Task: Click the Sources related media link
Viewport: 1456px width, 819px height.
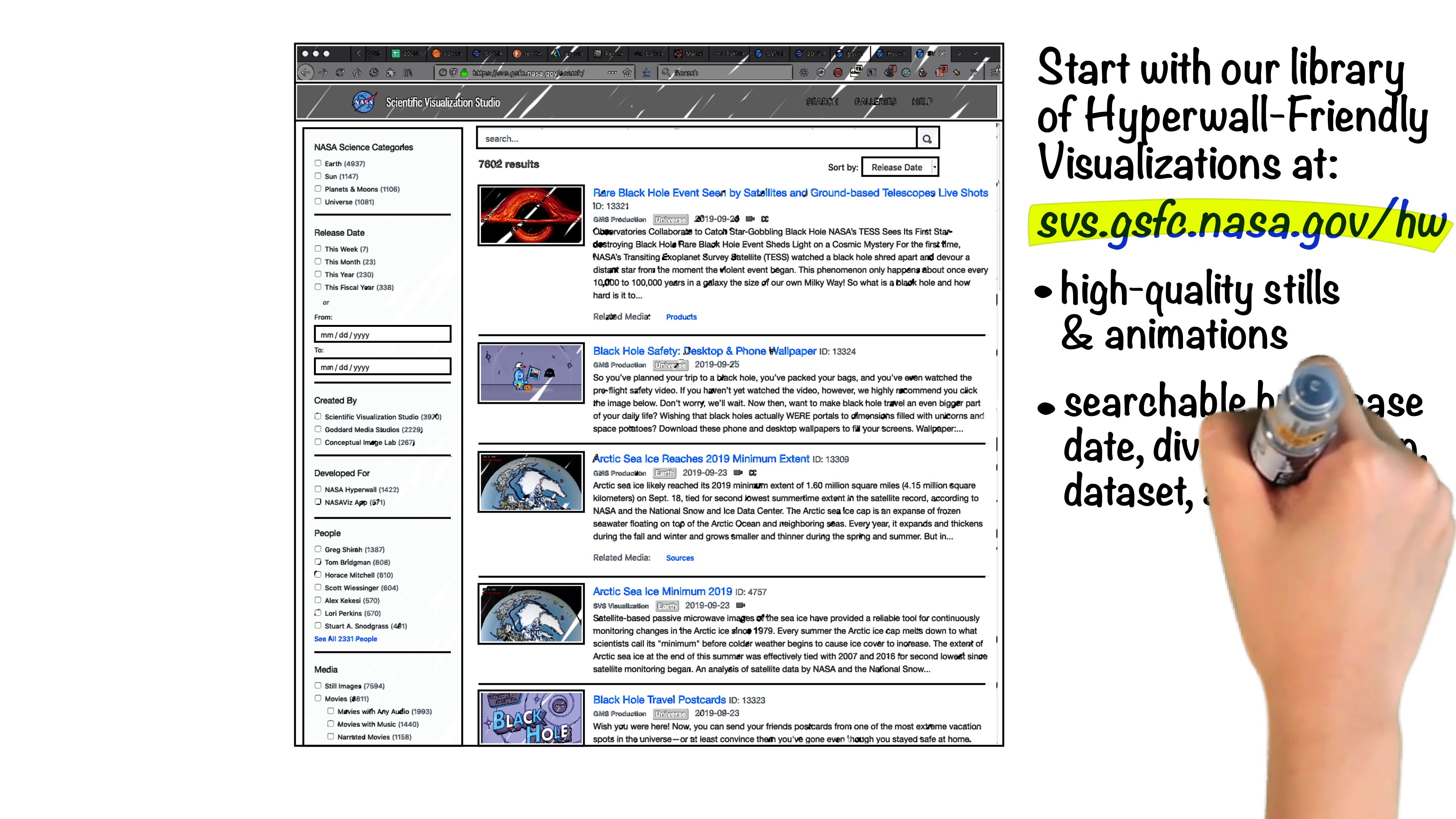Action: (679, 558)
